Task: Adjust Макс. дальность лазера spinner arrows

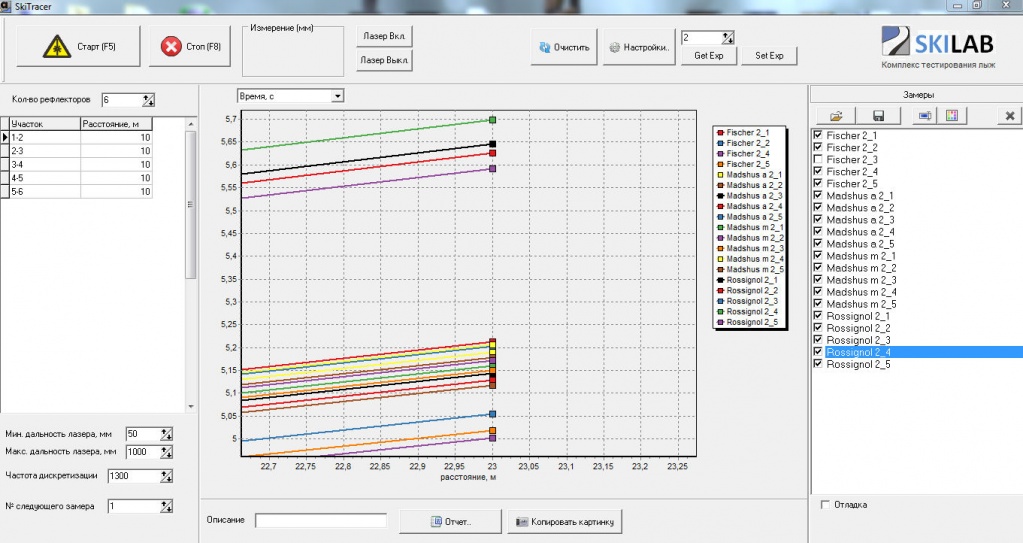Action: (x=166, y=452)
